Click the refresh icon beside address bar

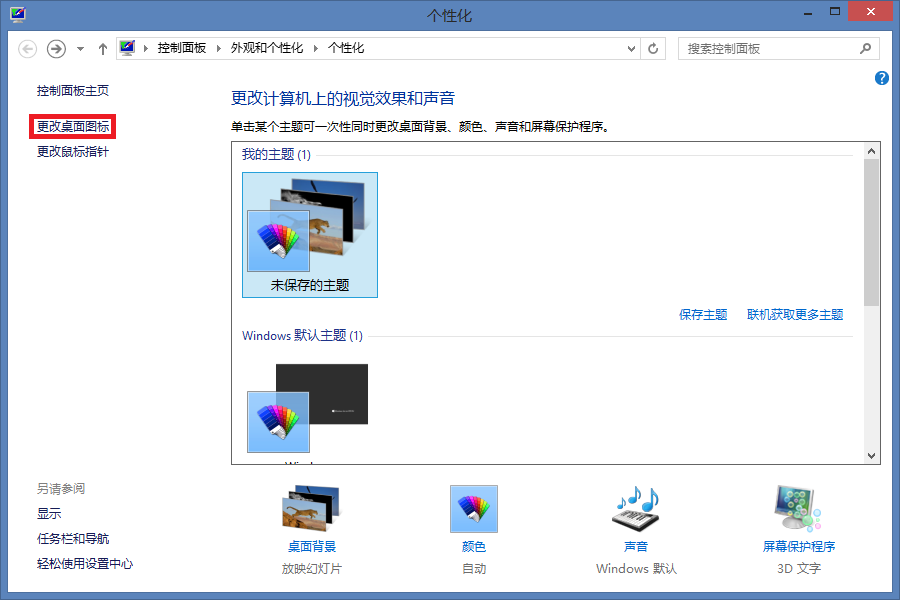pos(653,49)
